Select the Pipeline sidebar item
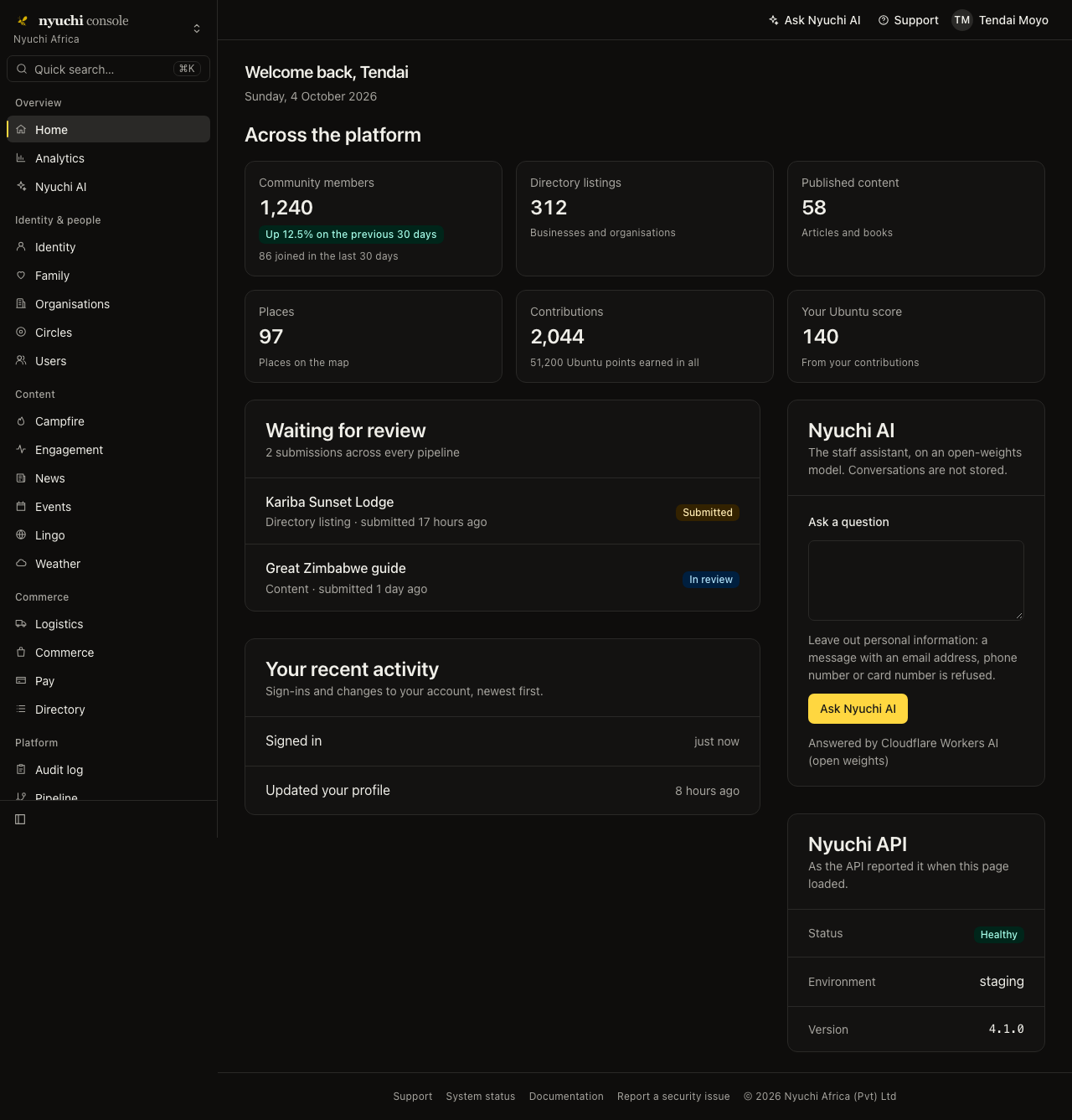1072x1120 pixels. (x=109, y=794)
